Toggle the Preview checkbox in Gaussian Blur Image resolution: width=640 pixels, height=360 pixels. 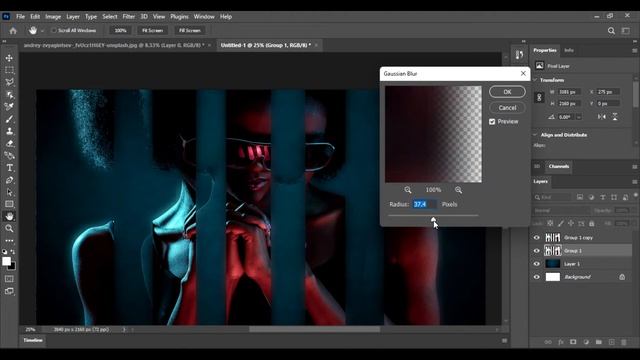(492, 122)
